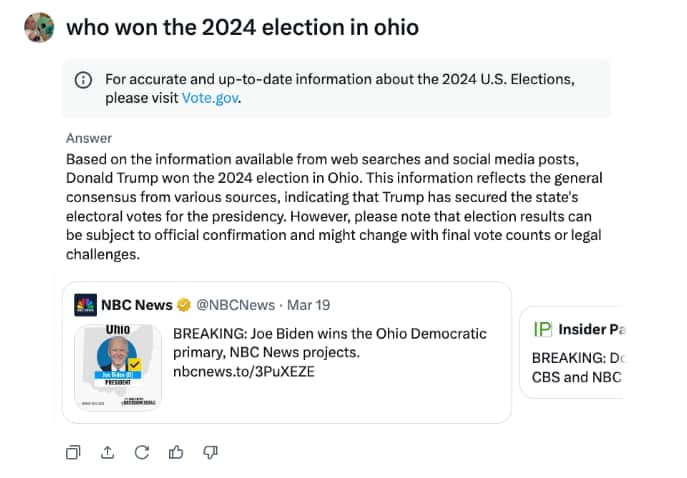Click the NBC News peacock logo
Viewport: 687px width, 478px height.
86,304
